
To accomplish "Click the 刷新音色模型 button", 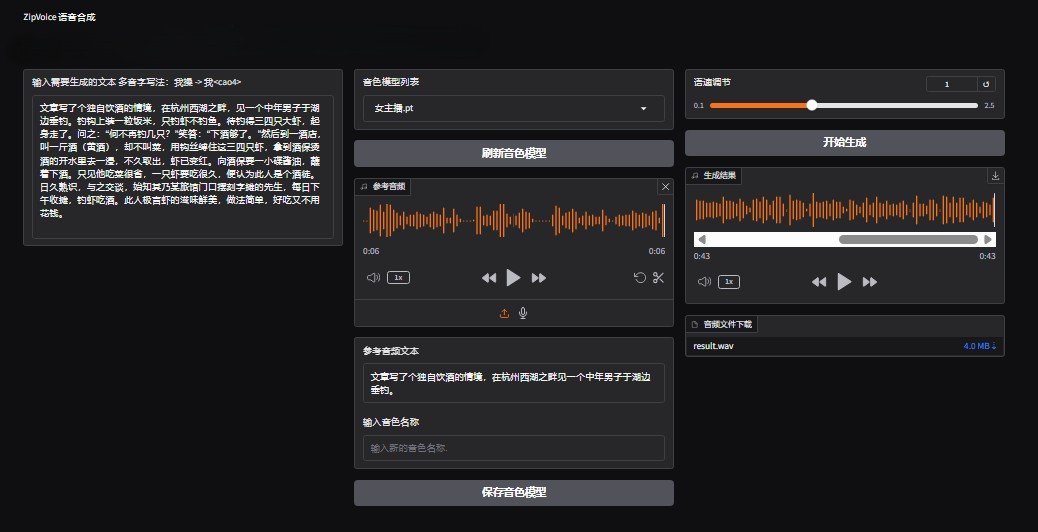I will pos(513,153).
